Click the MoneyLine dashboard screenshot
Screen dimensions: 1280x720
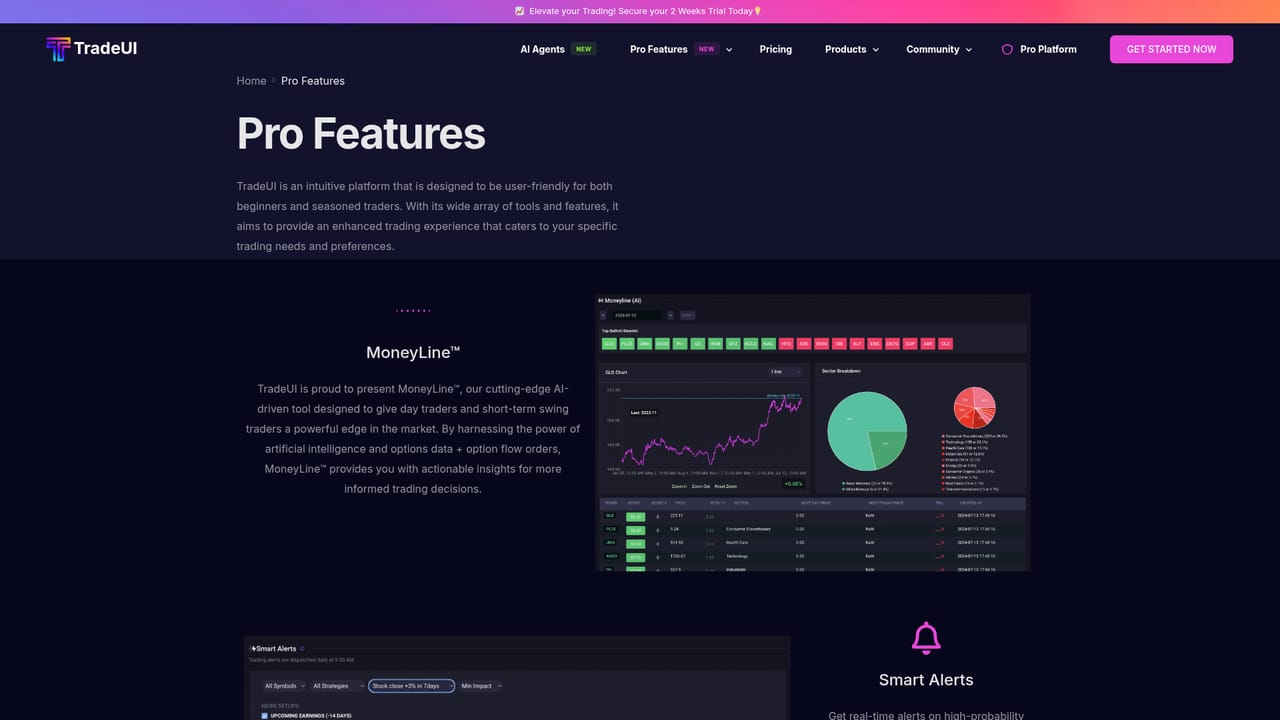(x=813, y=432)
